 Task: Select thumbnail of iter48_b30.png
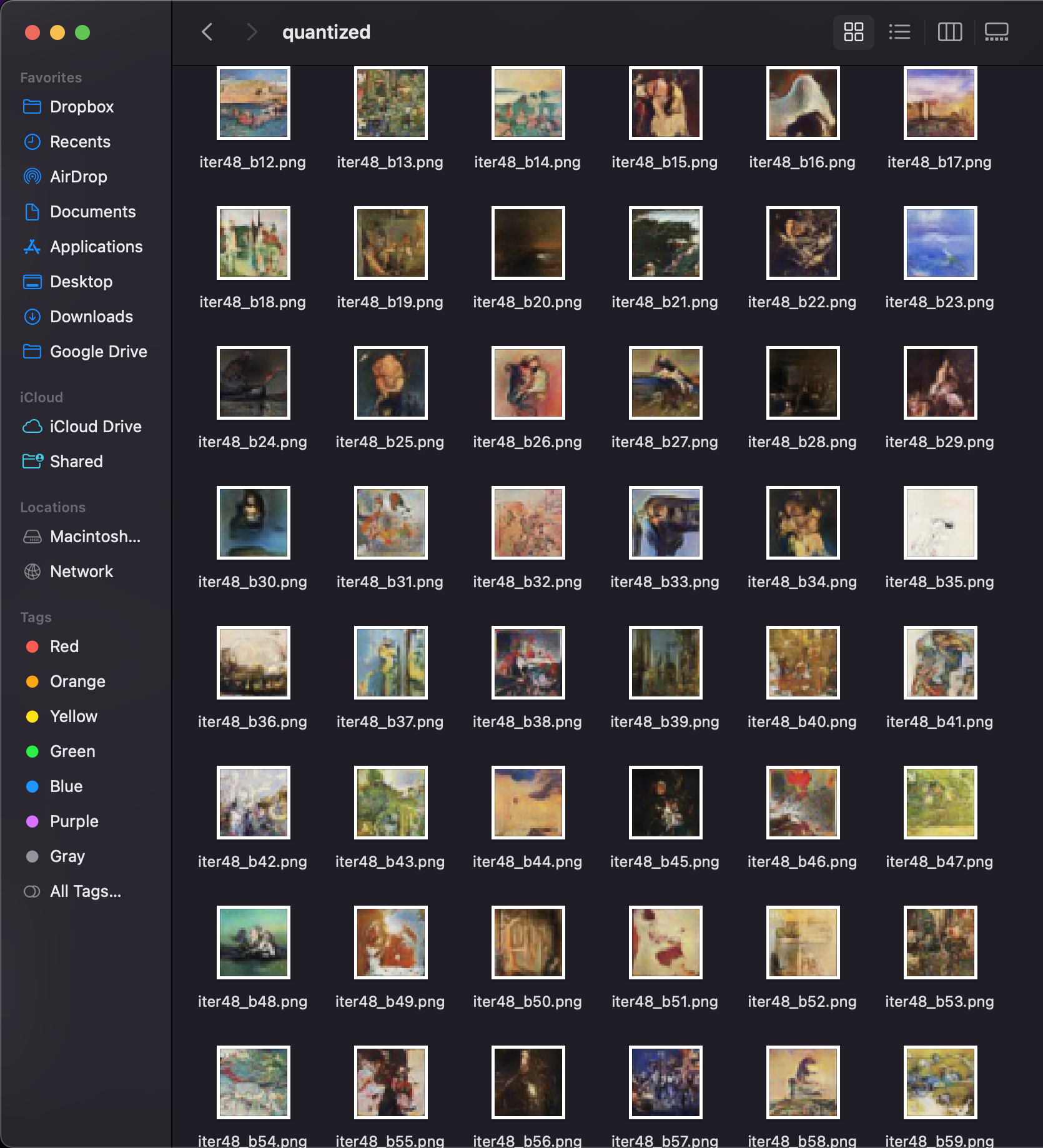click(254, 523)
